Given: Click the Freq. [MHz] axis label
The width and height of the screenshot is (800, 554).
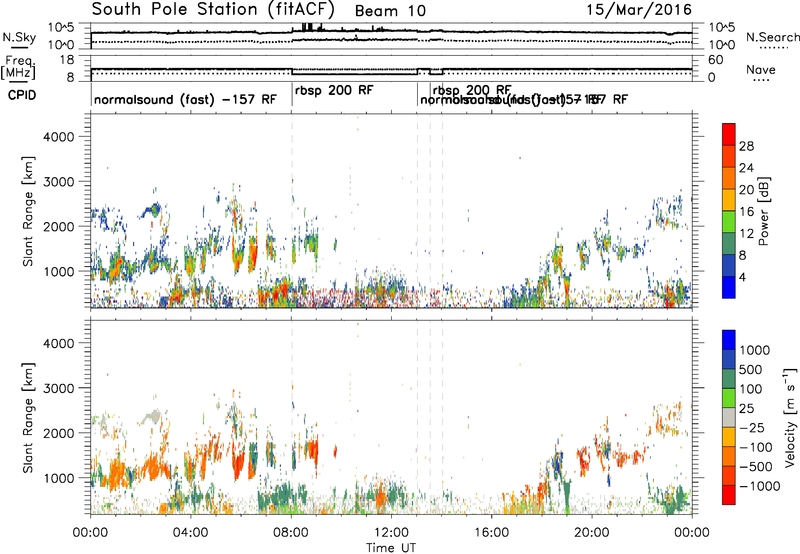Looking at the screenshot, I should click(x=18, y=67).
